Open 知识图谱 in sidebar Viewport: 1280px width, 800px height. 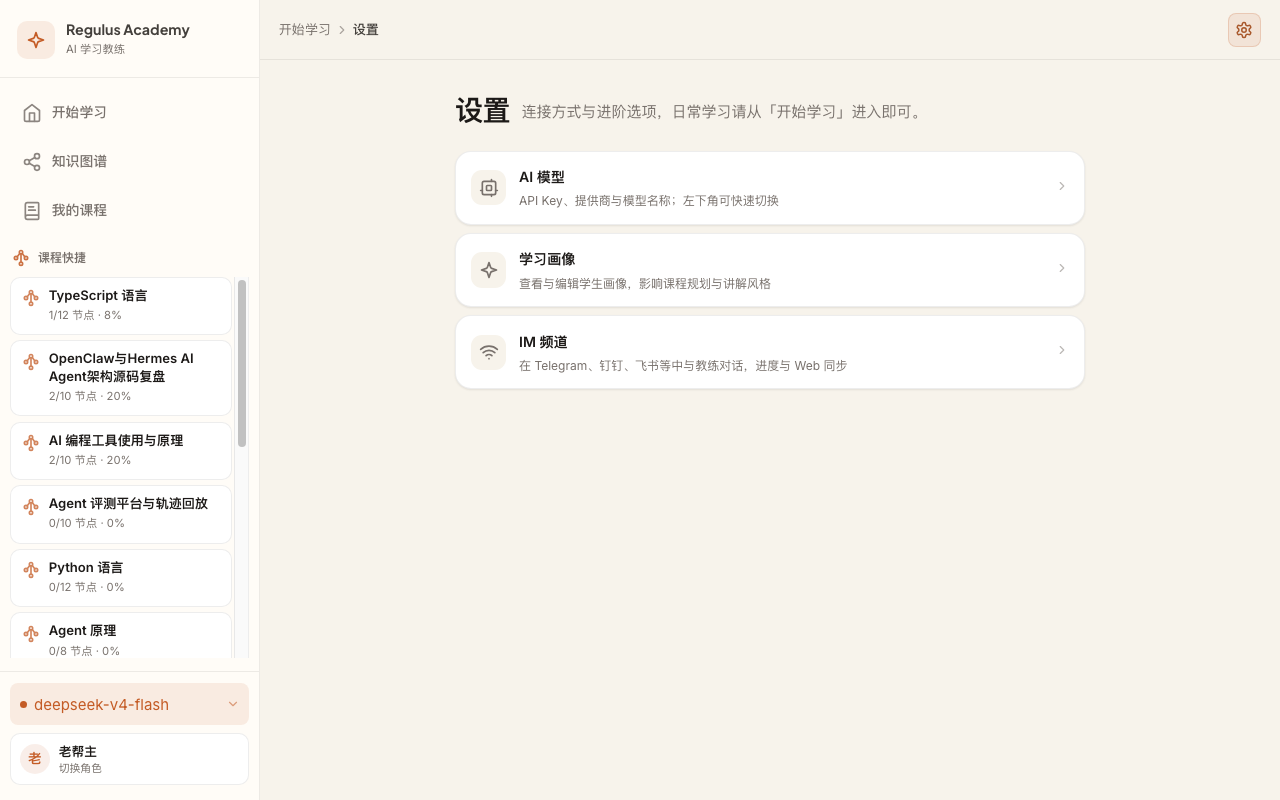[x=129, y=161]
